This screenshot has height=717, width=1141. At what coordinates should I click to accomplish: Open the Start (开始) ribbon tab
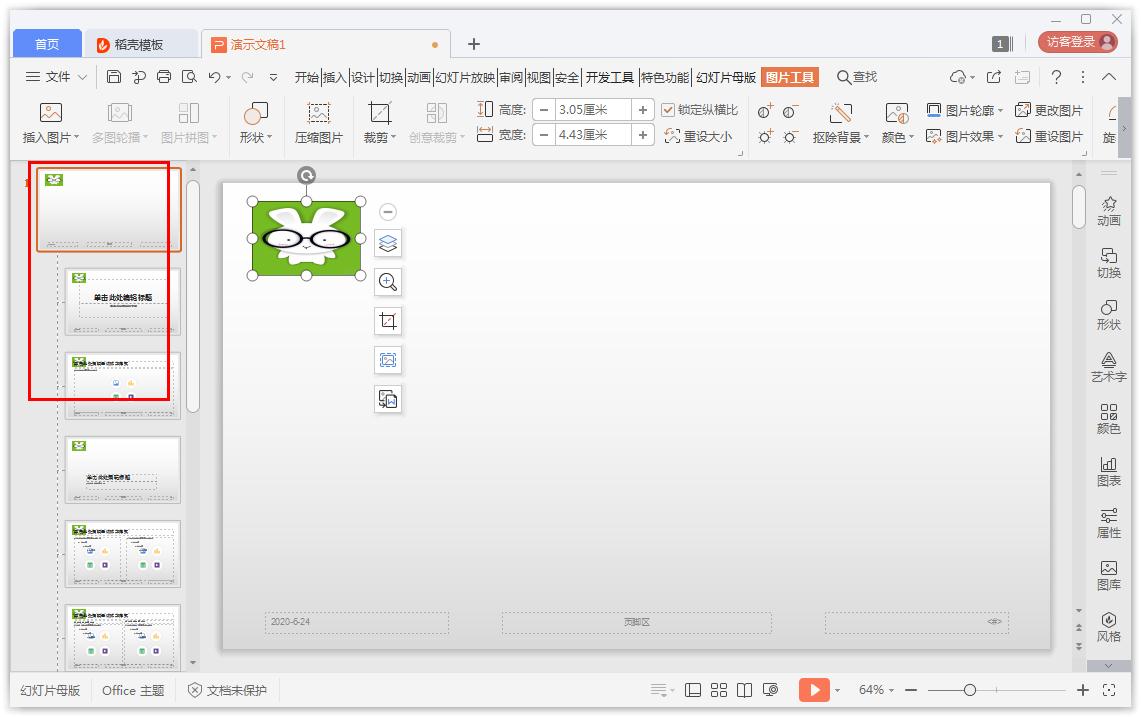(306, 77)
